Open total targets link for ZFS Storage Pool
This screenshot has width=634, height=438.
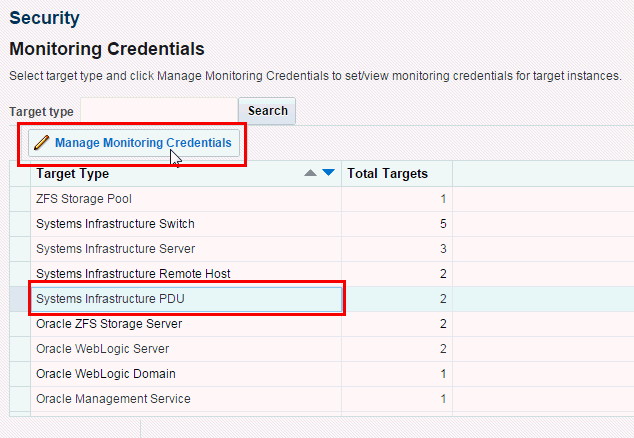(442, 199)
